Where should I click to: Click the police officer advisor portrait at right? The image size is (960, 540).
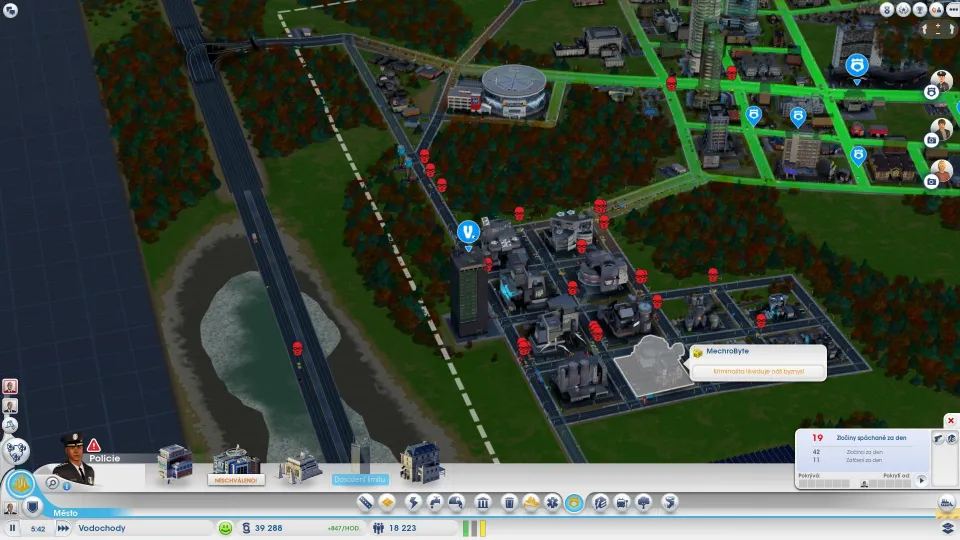click(x=942, y=79)
